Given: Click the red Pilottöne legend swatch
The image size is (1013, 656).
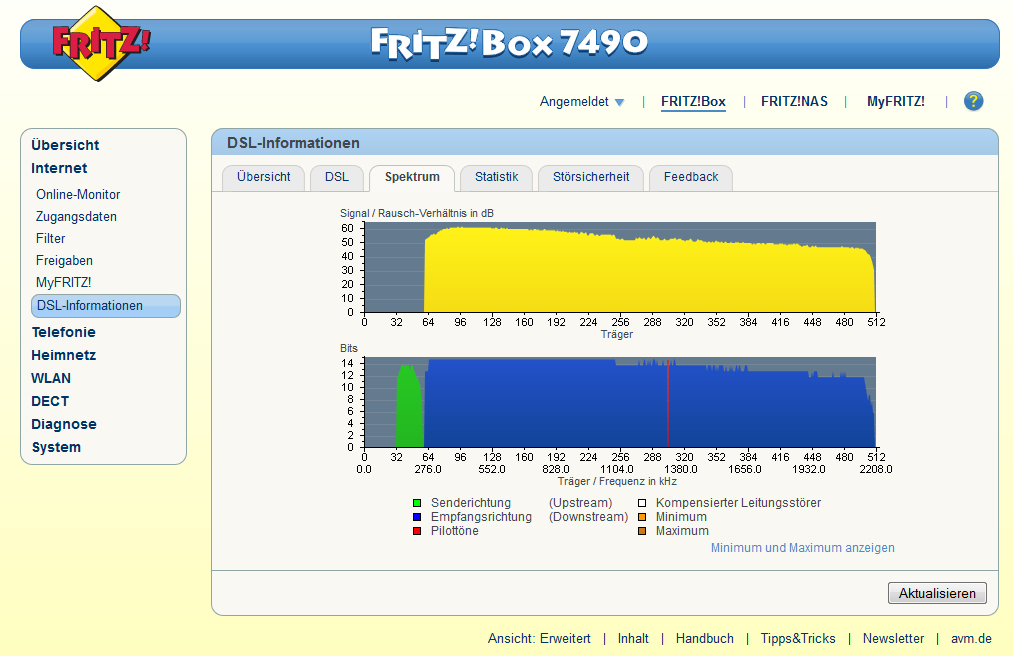Looking at the screenshot, I should pos(417,531).
